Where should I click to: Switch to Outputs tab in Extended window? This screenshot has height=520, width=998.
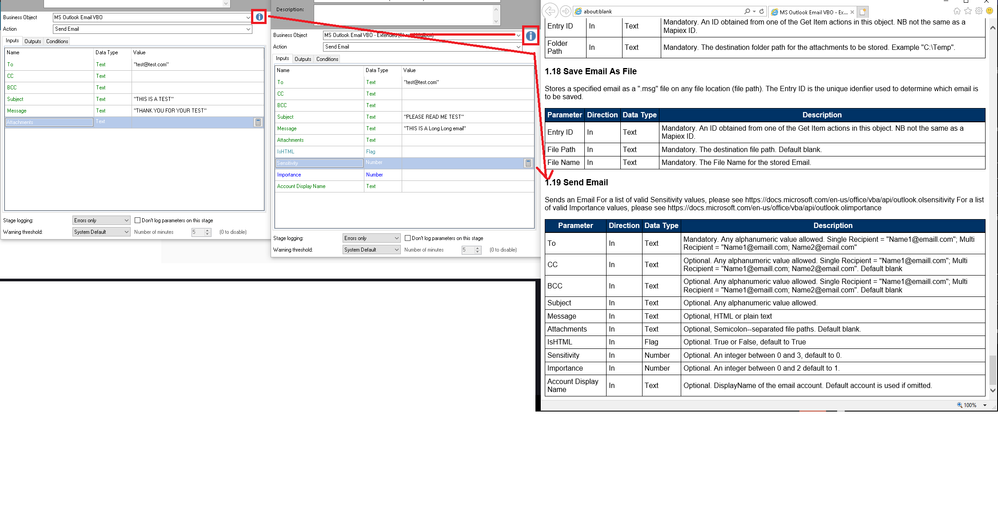coord(303,59)
